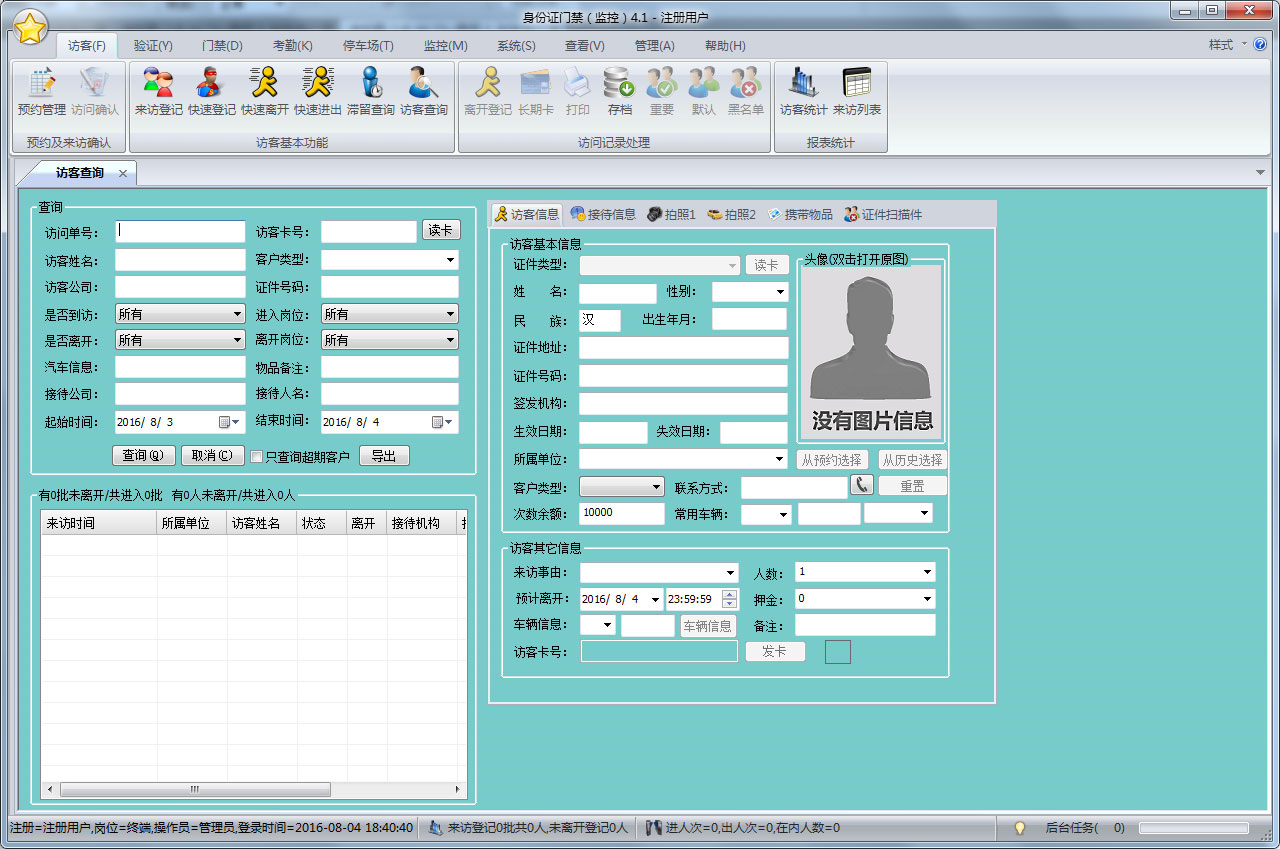The height and width of the screenshot is (849, 1280).
Task: Click the 访问确认 ribbon icon
Action: [95, 92]
